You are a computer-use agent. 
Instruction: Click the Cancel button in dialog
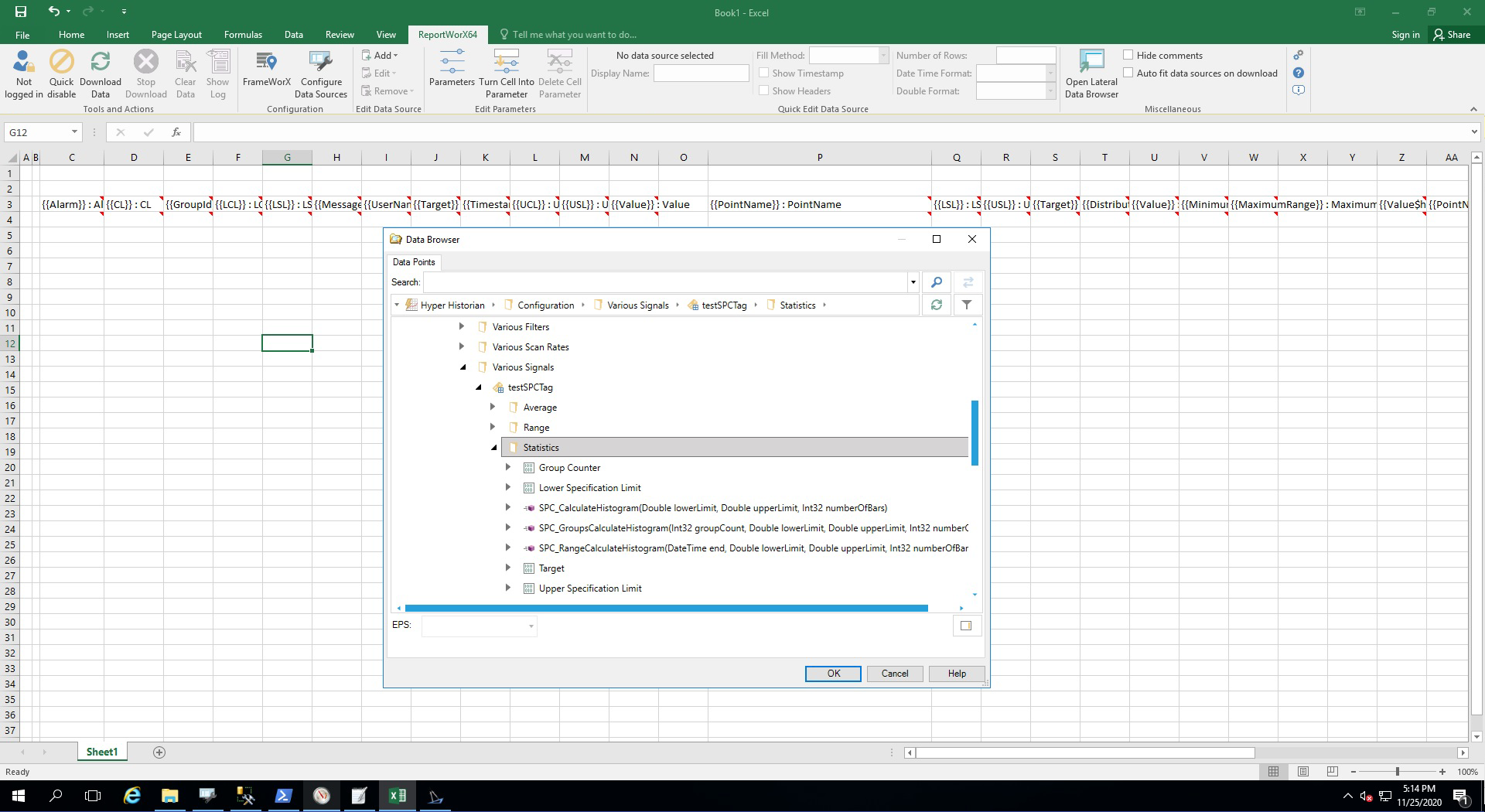(894, 674)
